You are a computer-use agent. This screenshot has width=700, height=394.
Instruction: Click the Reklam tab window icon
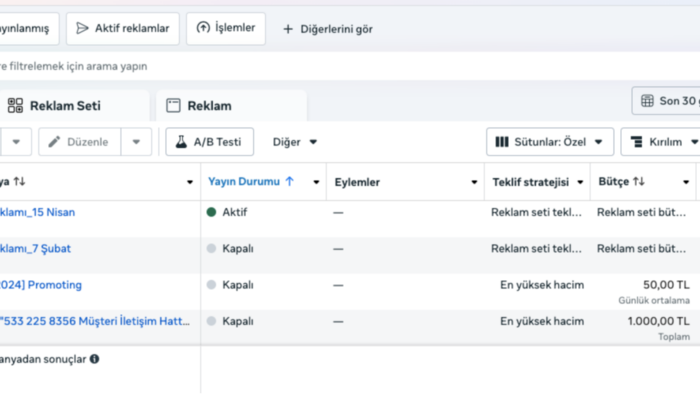click(173, 106)
